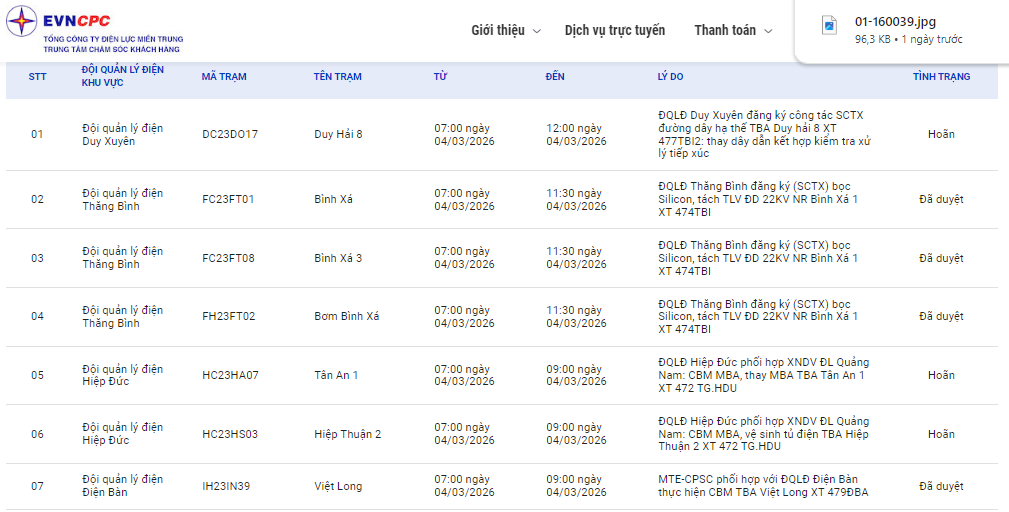The image size is (1009, 512).
Task: Click the EVNCPC logo icon
Action: click(22, 20)
